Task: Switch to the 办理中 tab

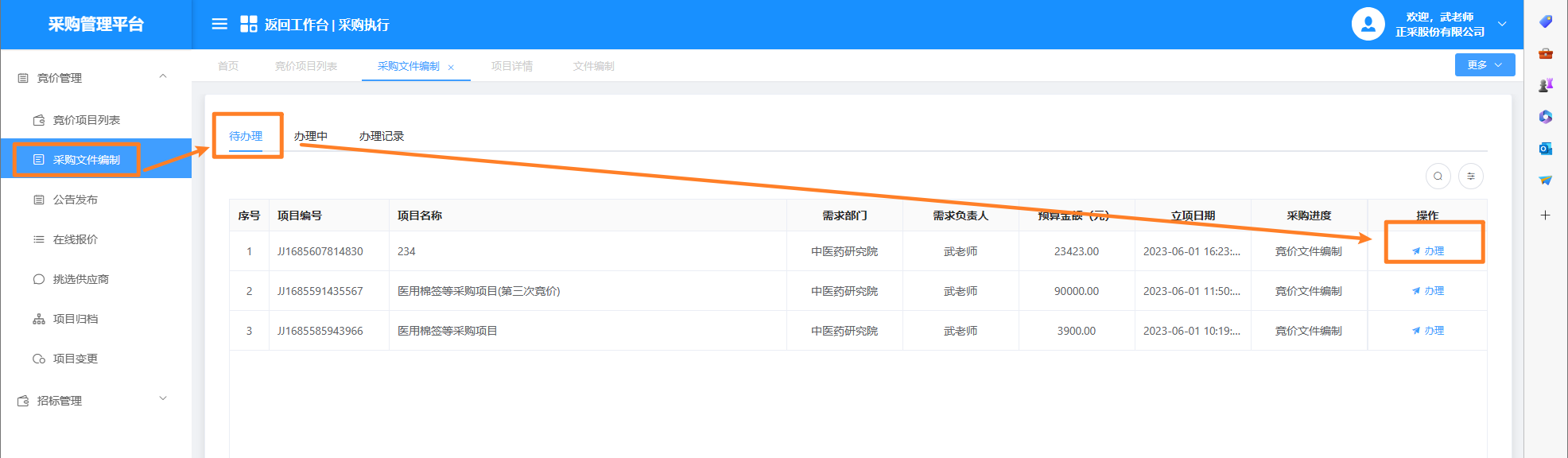Action: coord(311,136)
